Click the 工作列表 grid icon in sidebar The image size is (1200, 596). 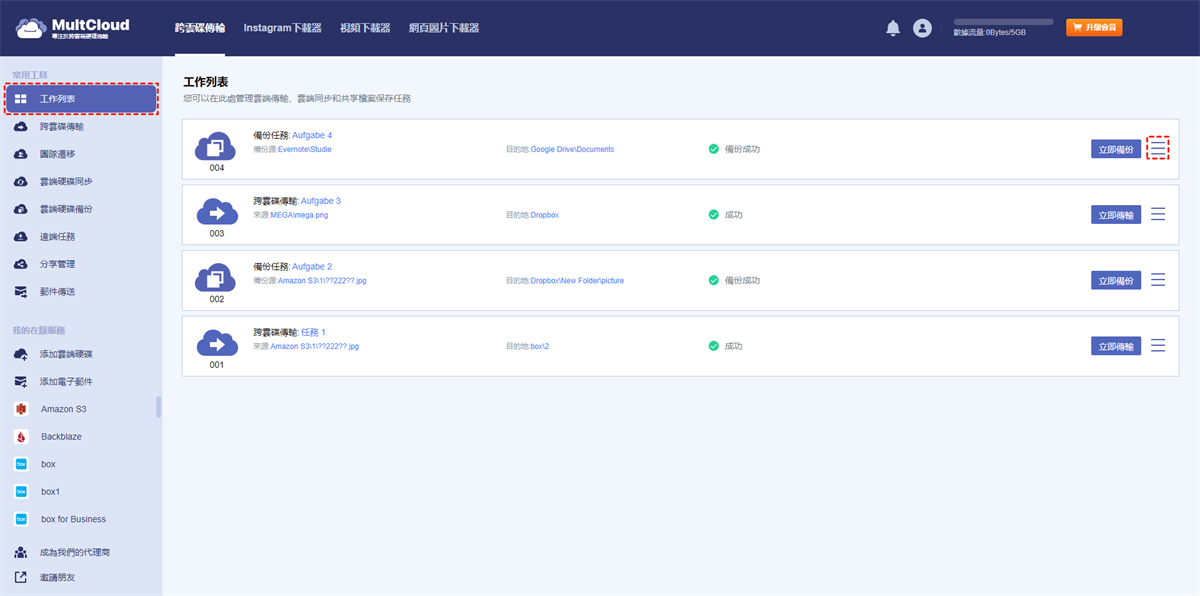pos(21,99)
